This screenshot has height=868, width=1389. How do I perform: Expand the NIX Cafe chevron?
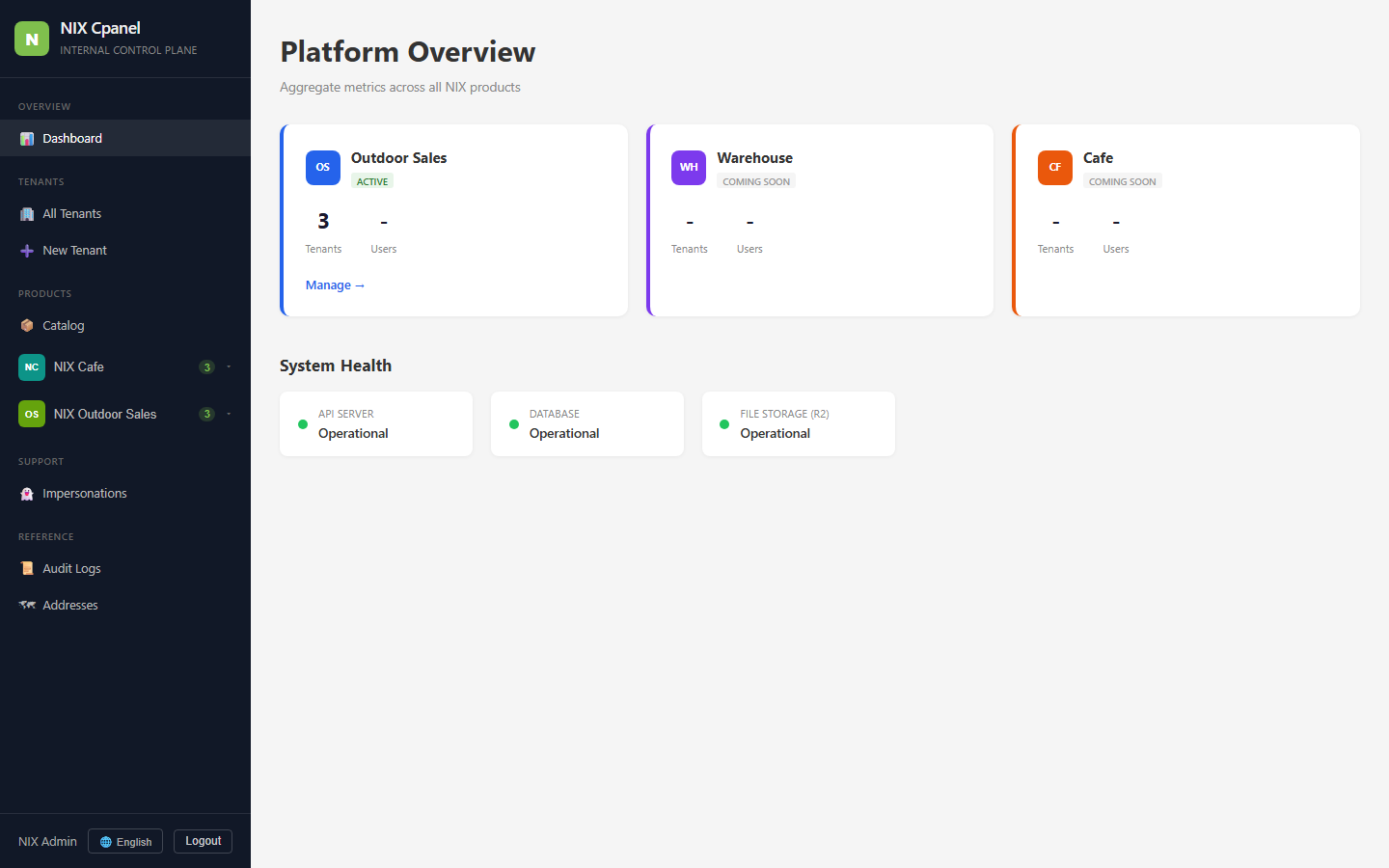[229, 367]
